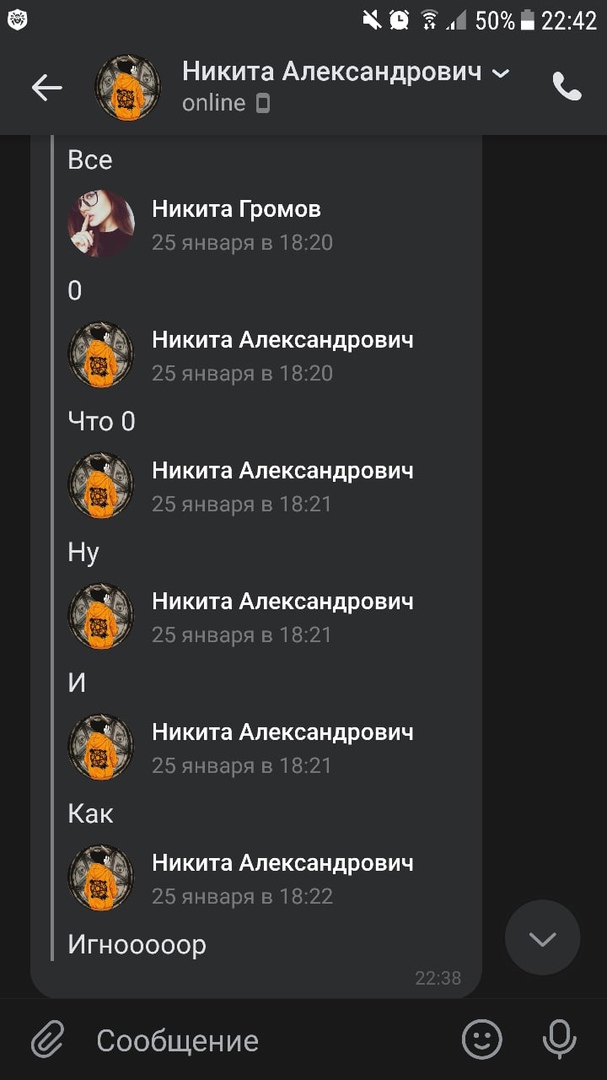Viewport: 607px width, 1080px height.
Task: Select the forwarded text 'Игноооор'
Action: [x=136, y=944]
